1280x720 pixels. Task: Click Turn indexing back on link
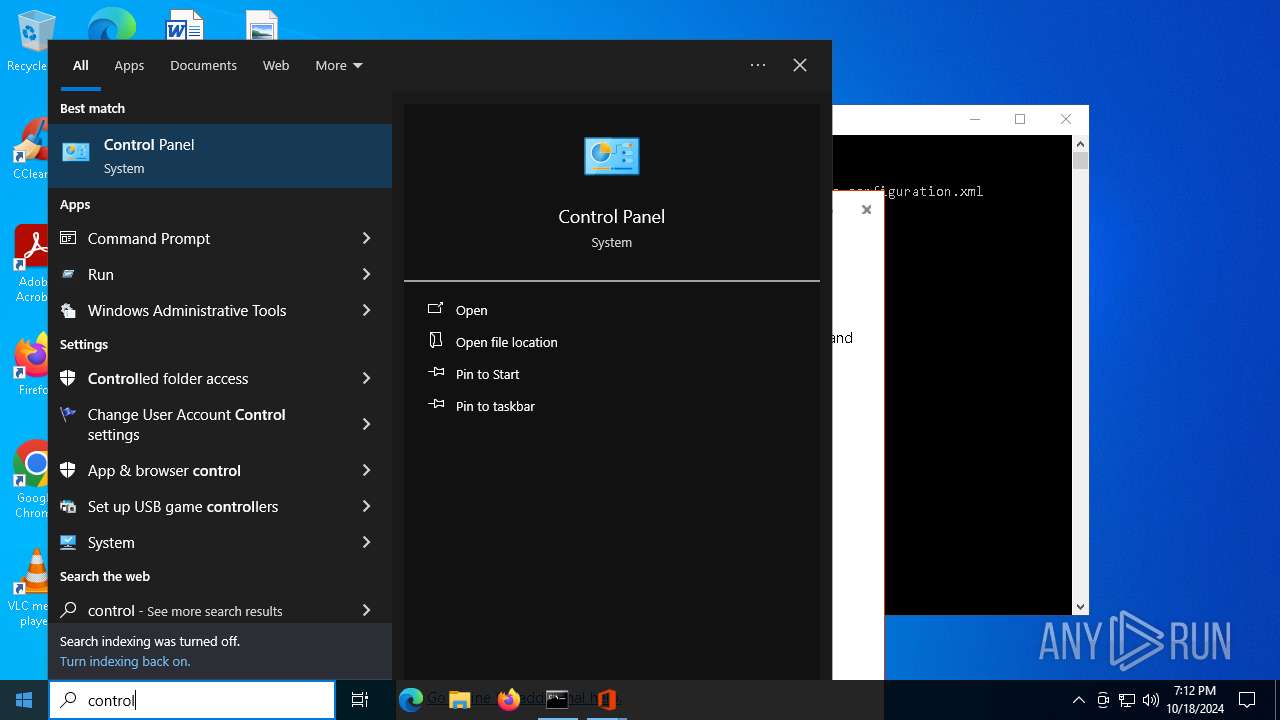click(x=125, y=661)
